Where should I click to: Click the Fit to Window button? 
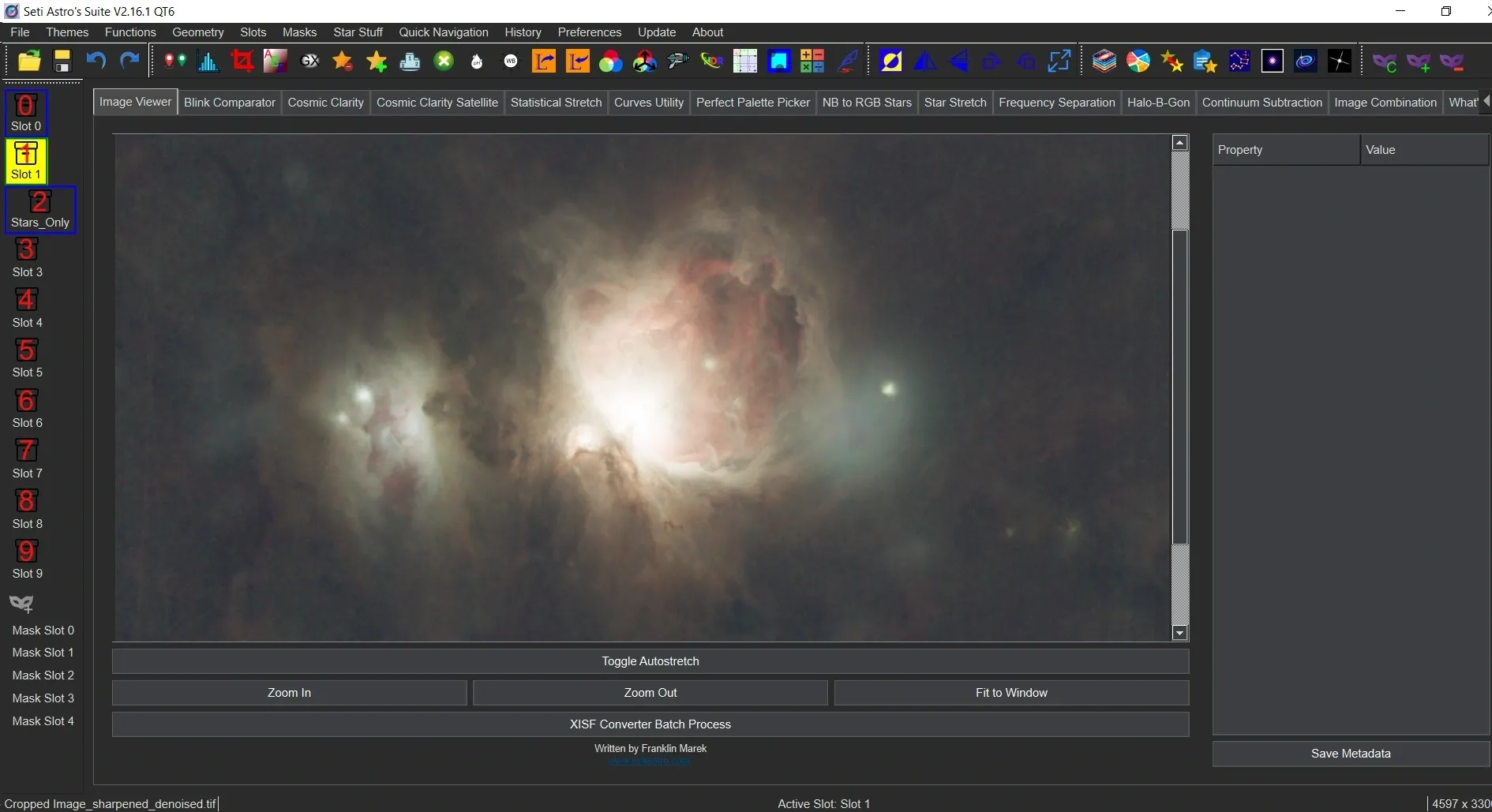point(1011,693)
